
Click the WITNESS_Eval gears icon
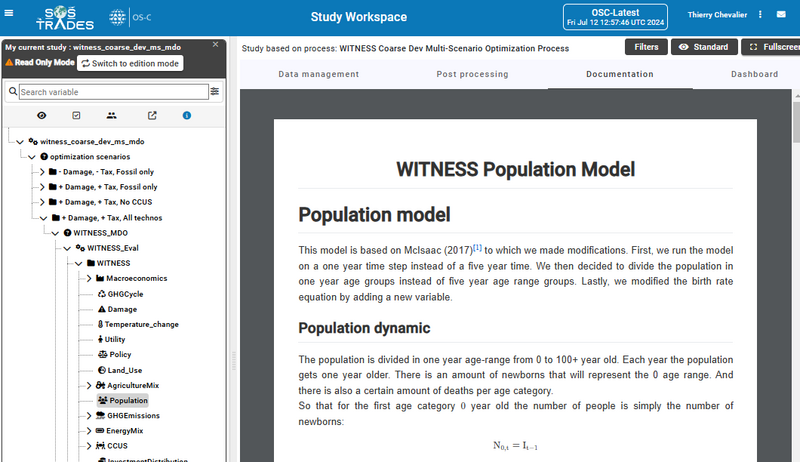pos(80,248)
